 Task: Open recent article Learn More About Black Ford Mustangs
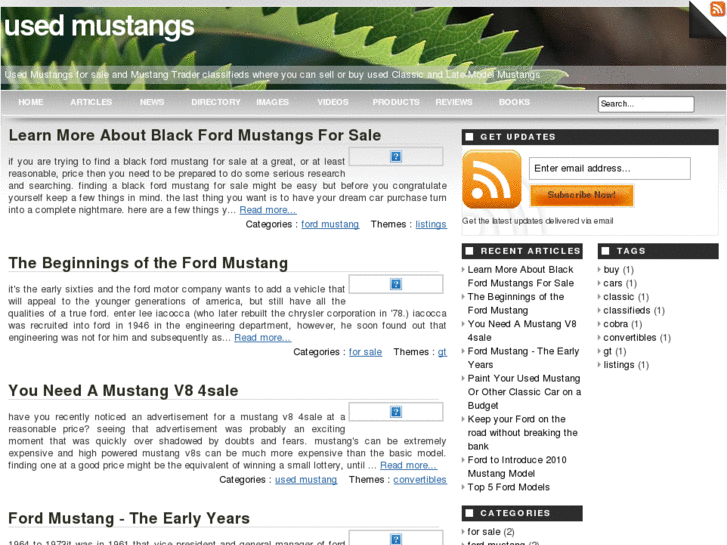[520, 276]
